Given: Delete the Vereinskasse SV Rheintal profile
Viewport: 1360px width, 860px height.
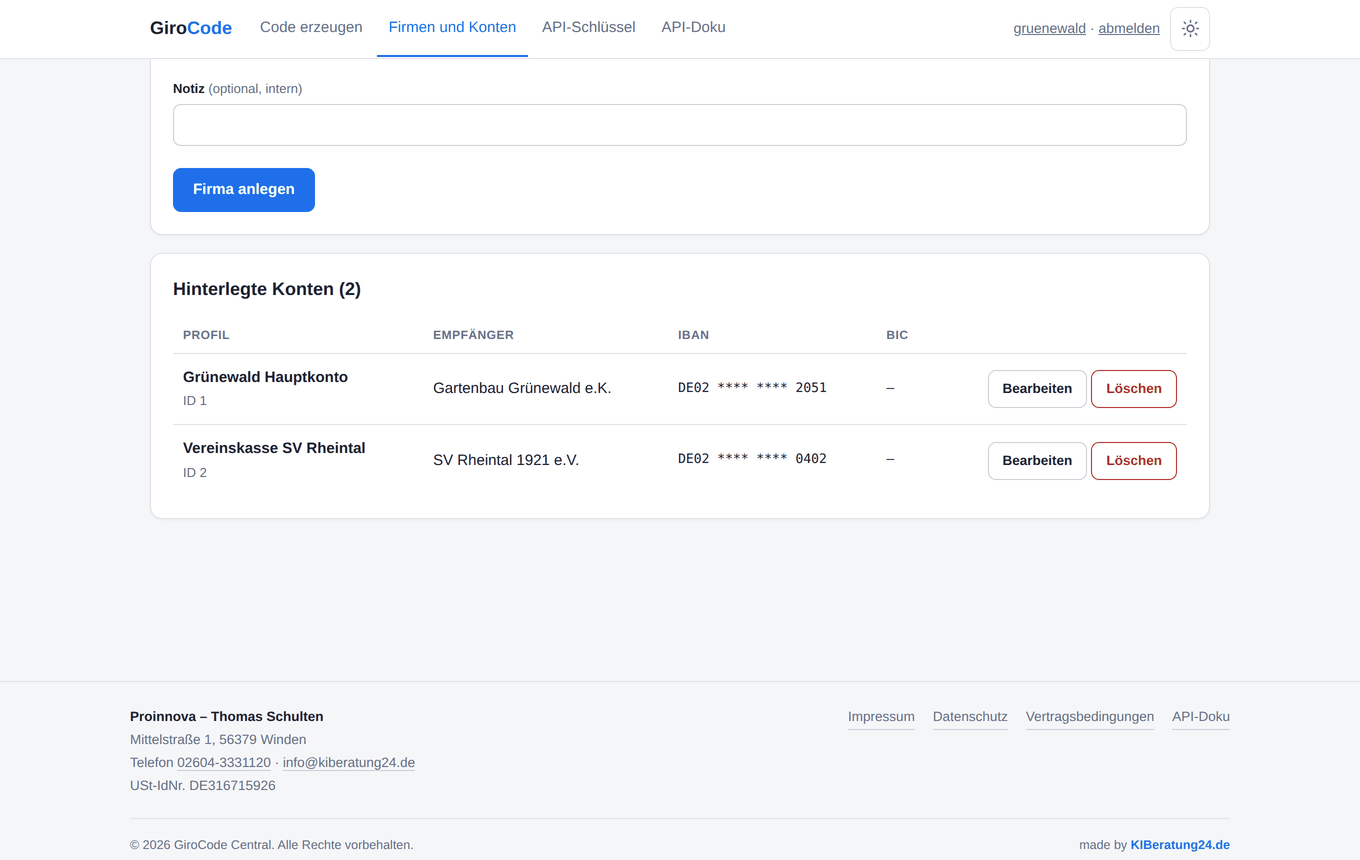Looking at the screenshot, I should 1134,461.
